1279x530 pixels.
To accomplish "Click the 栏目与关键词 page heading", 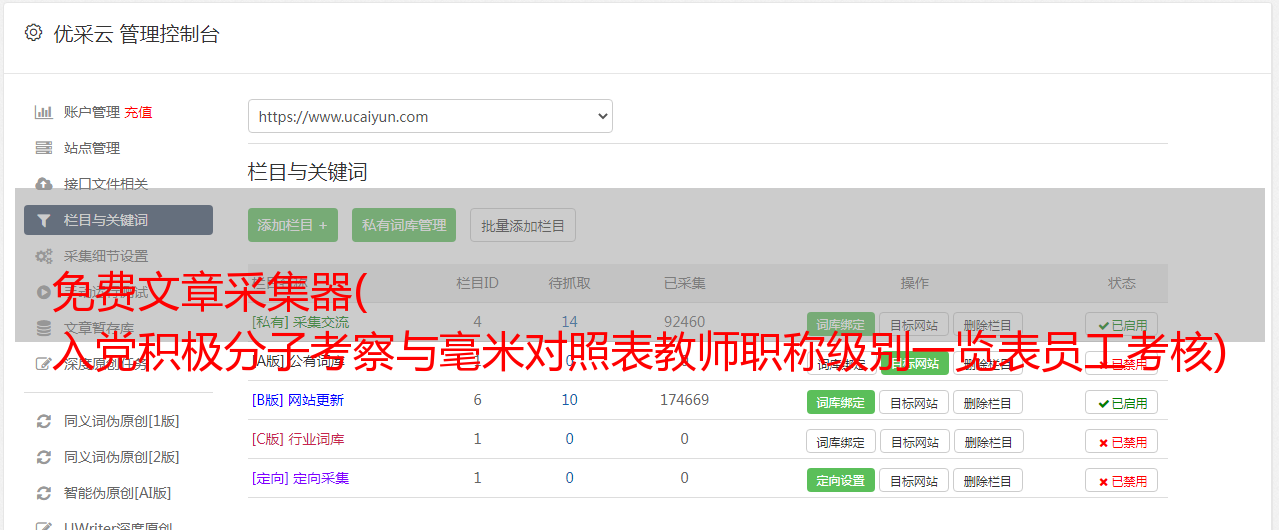I will pyautogui.click(x=308, y=172).
